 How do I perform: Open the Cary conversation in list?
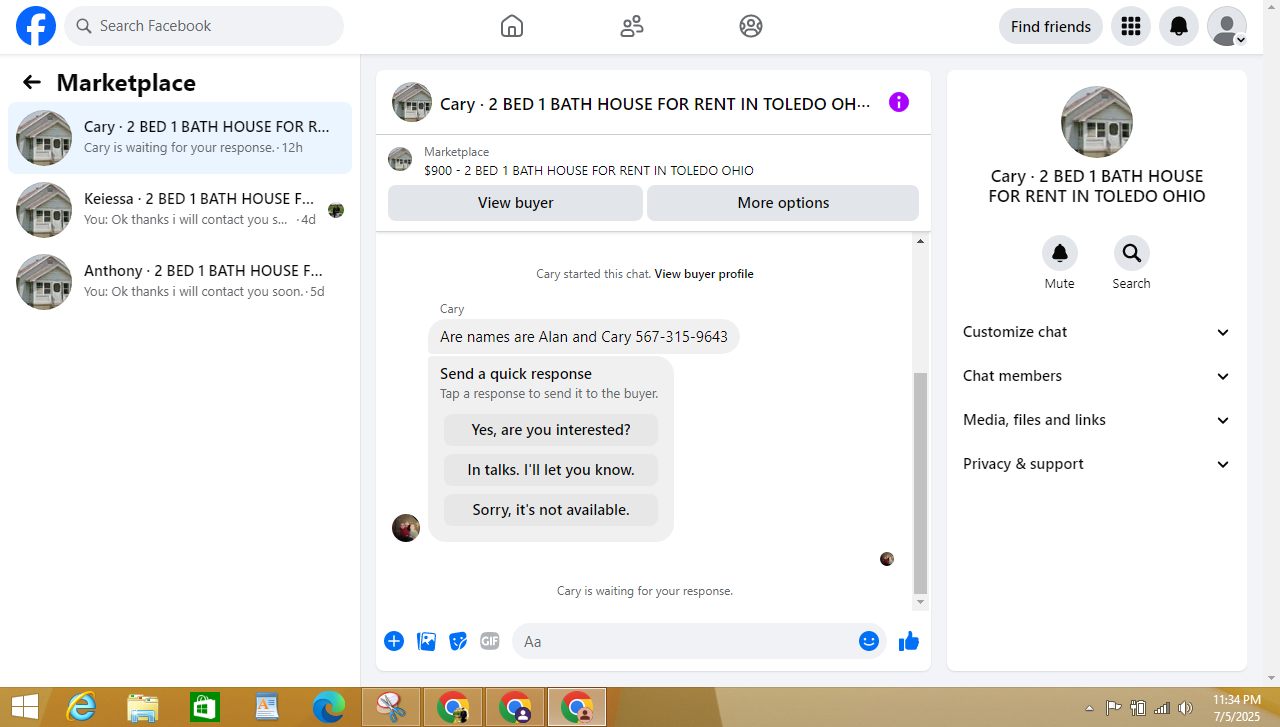point(180,138)
